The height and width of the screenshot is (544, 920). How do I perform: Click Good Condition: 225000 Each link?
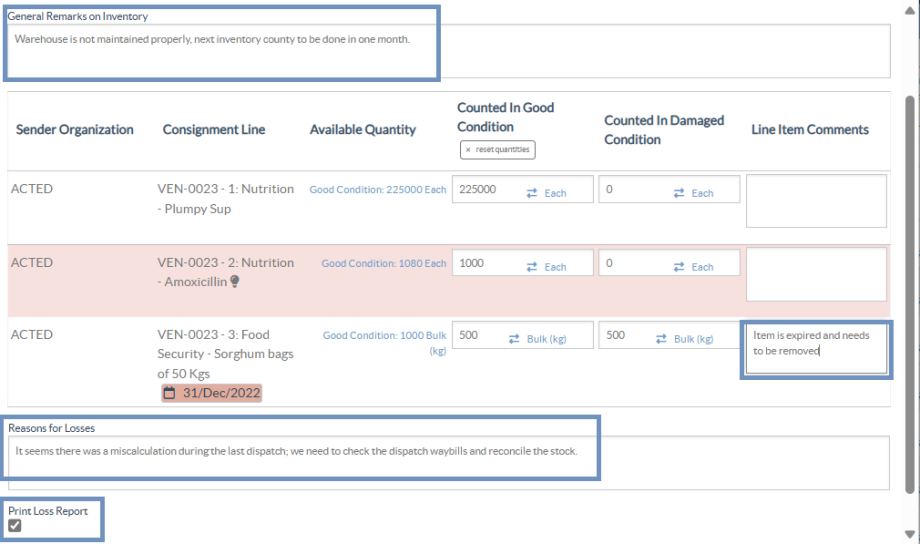coord(378,190)
